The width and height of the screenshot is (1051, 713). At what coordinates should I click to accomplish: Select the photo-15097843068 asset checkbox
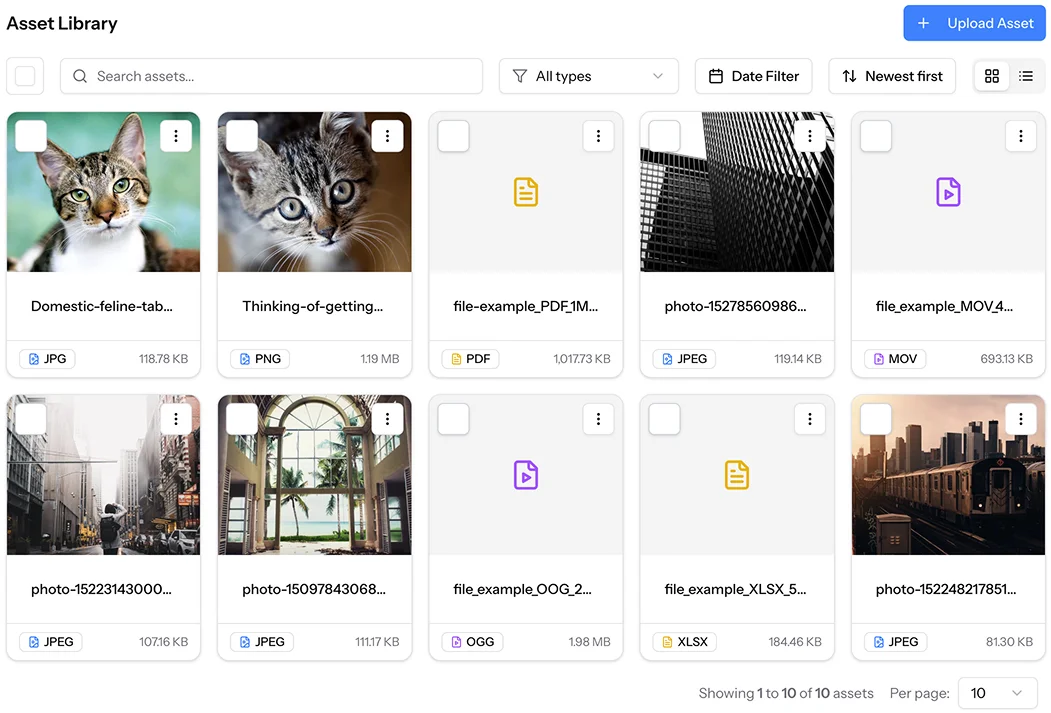[242, 419]
